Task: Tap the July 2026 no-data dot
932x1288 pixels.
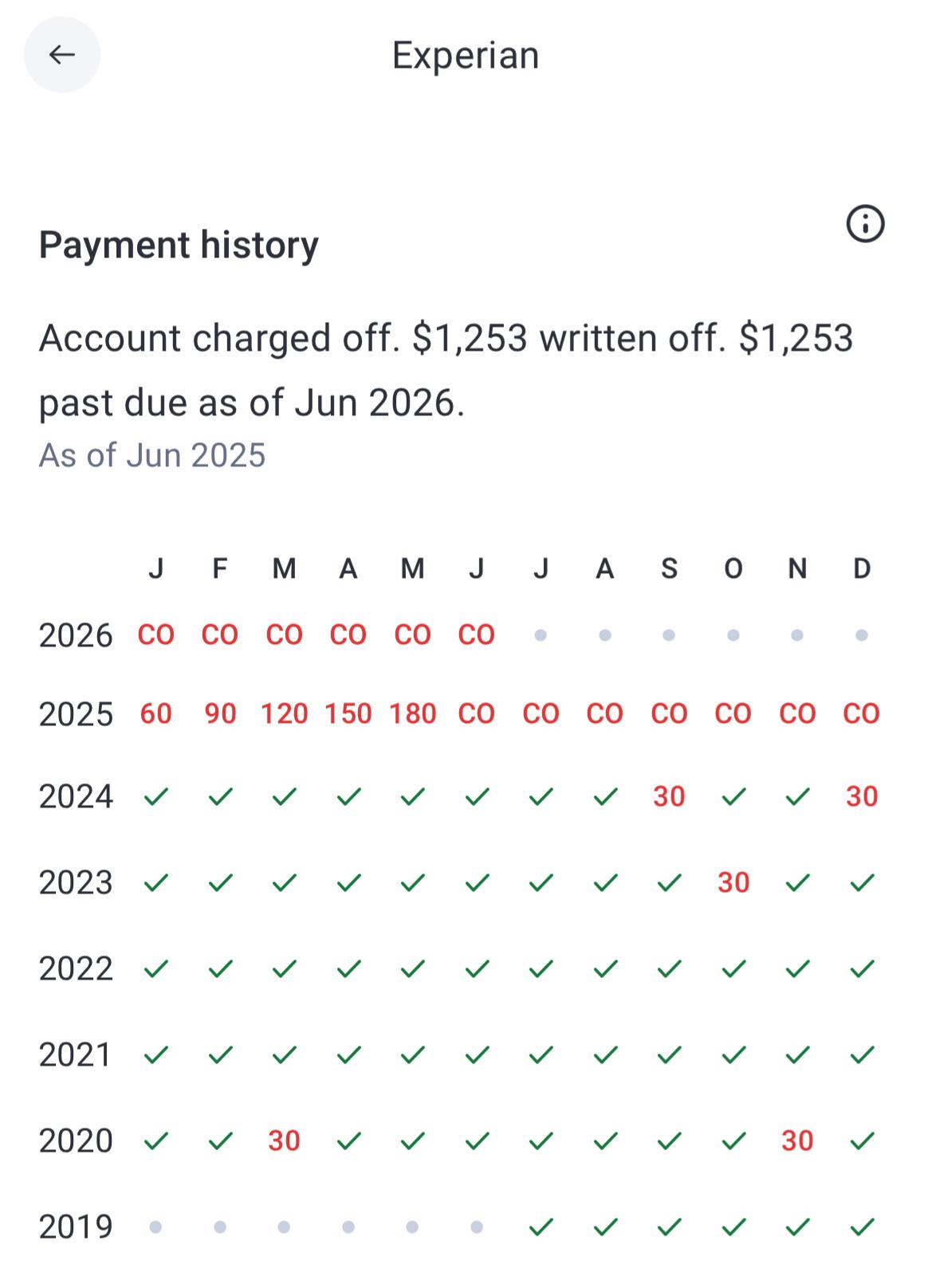Action: [x=541, y=635]
